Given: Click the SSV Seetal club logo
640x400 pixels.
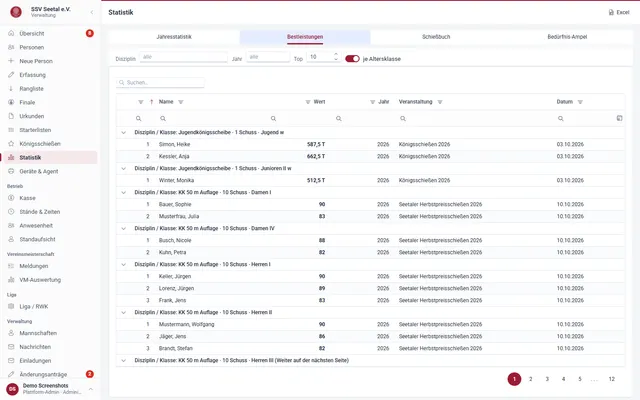Looking at the screenshot, I should click(16, 12).
